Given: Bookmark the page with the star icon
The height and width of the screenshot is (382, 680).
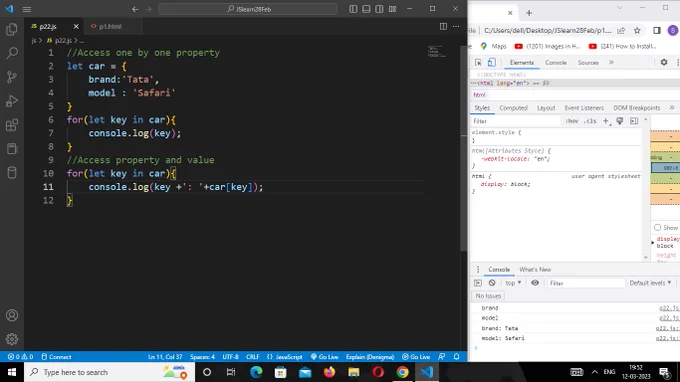Looking at the screenshot, I should [637, 30].
